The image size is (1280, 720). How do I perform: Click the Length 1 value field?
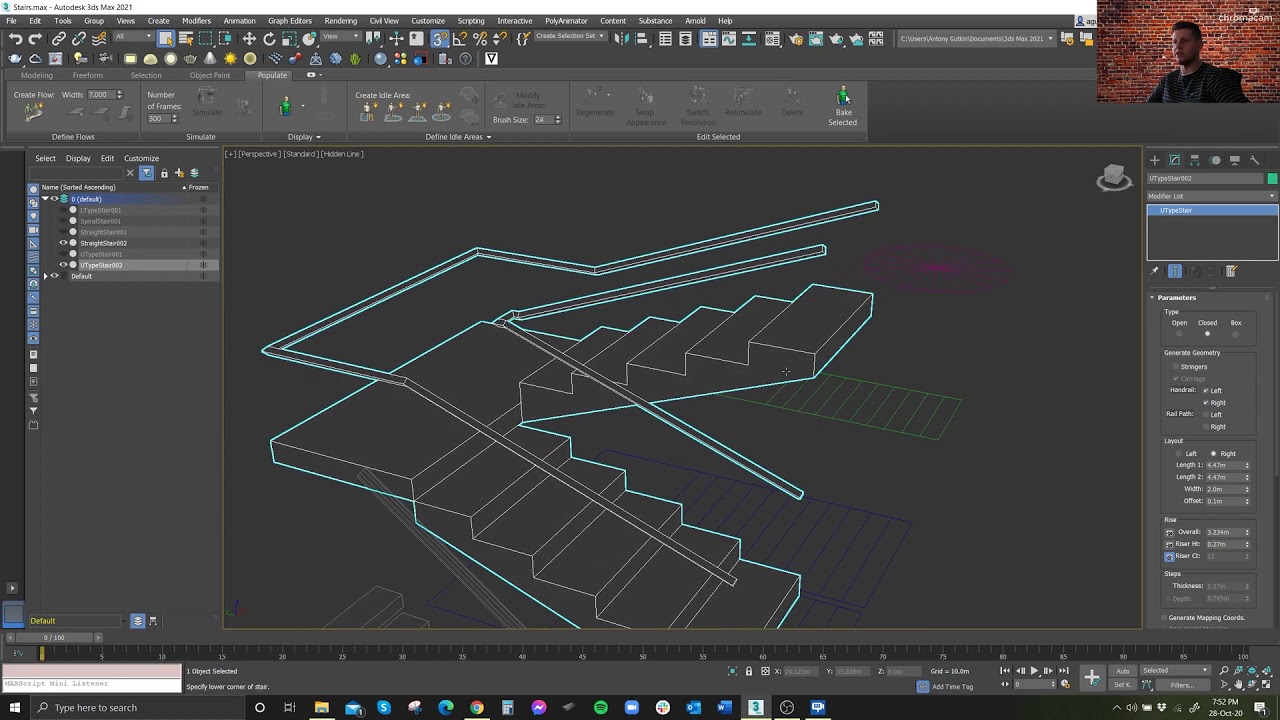(x=1223, y=465)
